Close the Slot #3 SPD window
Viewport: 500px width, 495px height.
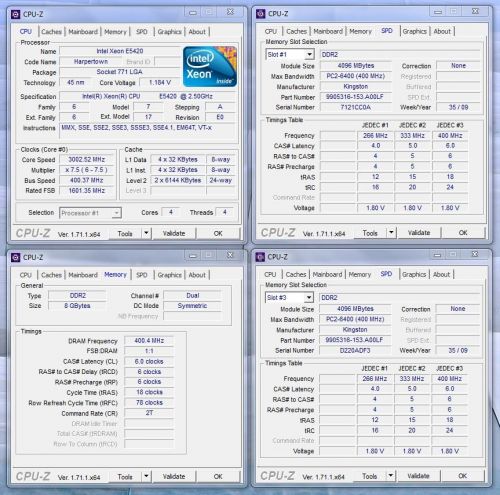475,254
